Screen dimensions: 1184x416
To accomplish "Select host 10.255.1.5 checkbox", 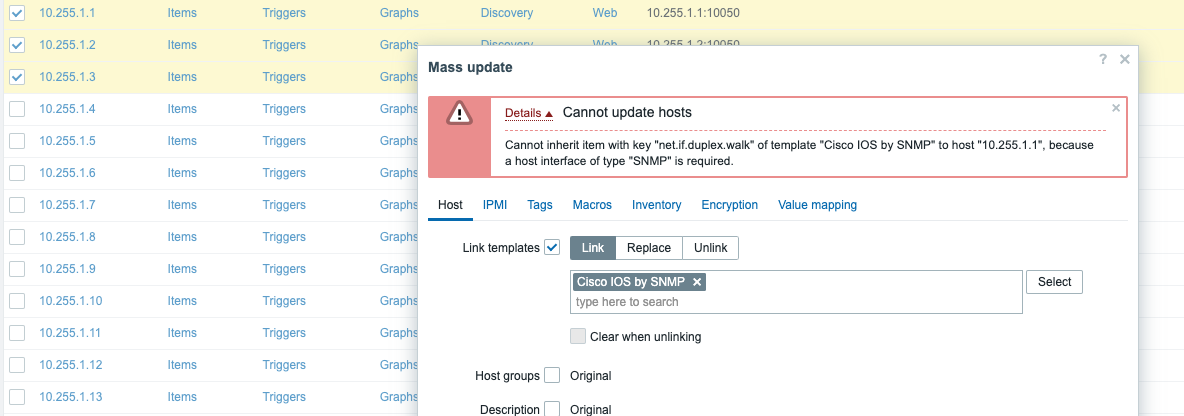I will click(17, 140).
